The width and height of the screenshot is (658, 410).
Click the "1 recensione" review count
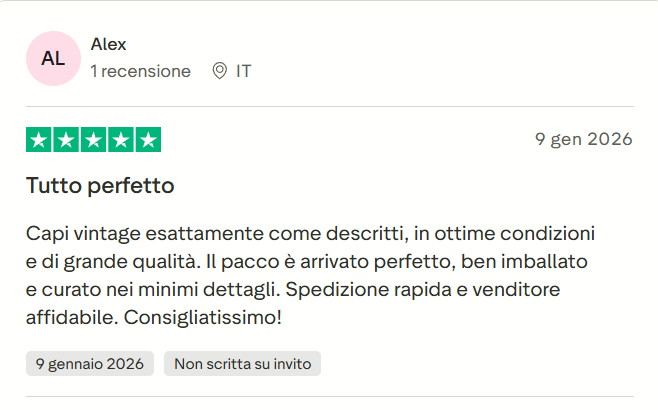point(140,72)
